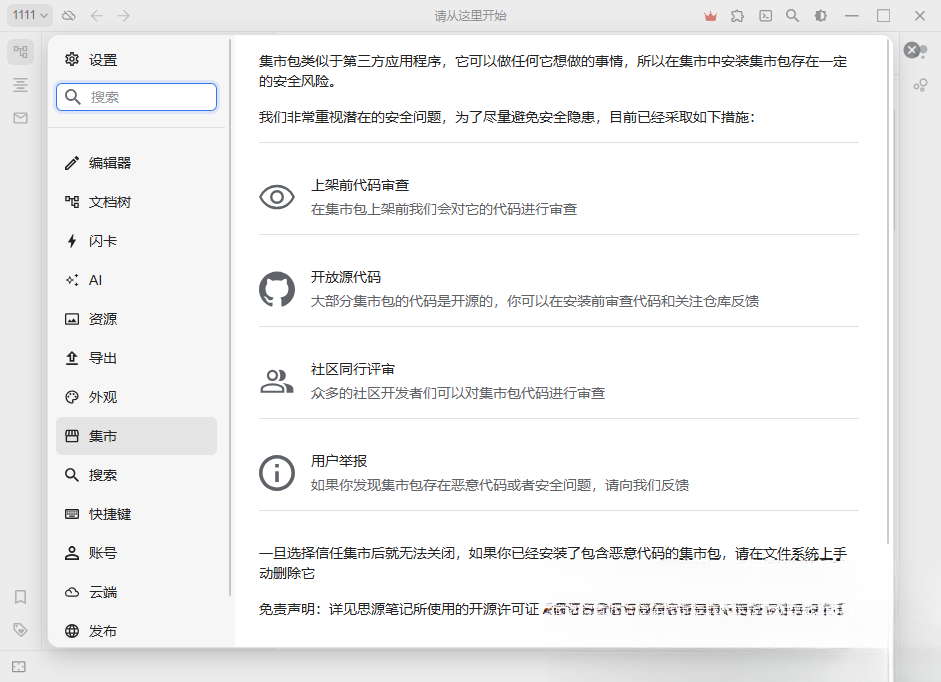Click the settings content vertical scrollbar

888,291
